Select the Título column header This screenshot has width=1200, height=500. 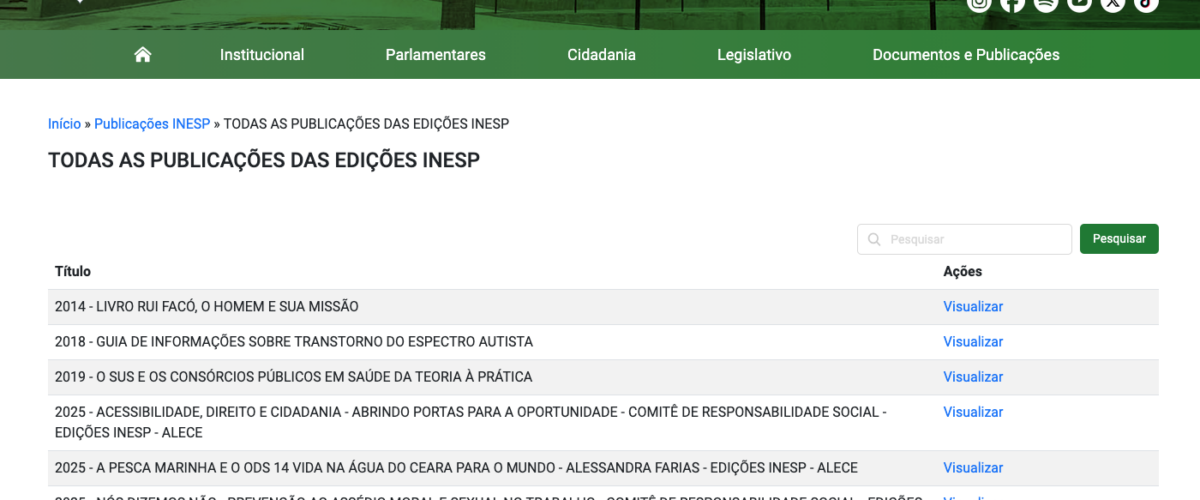click(x=73, y=271)
